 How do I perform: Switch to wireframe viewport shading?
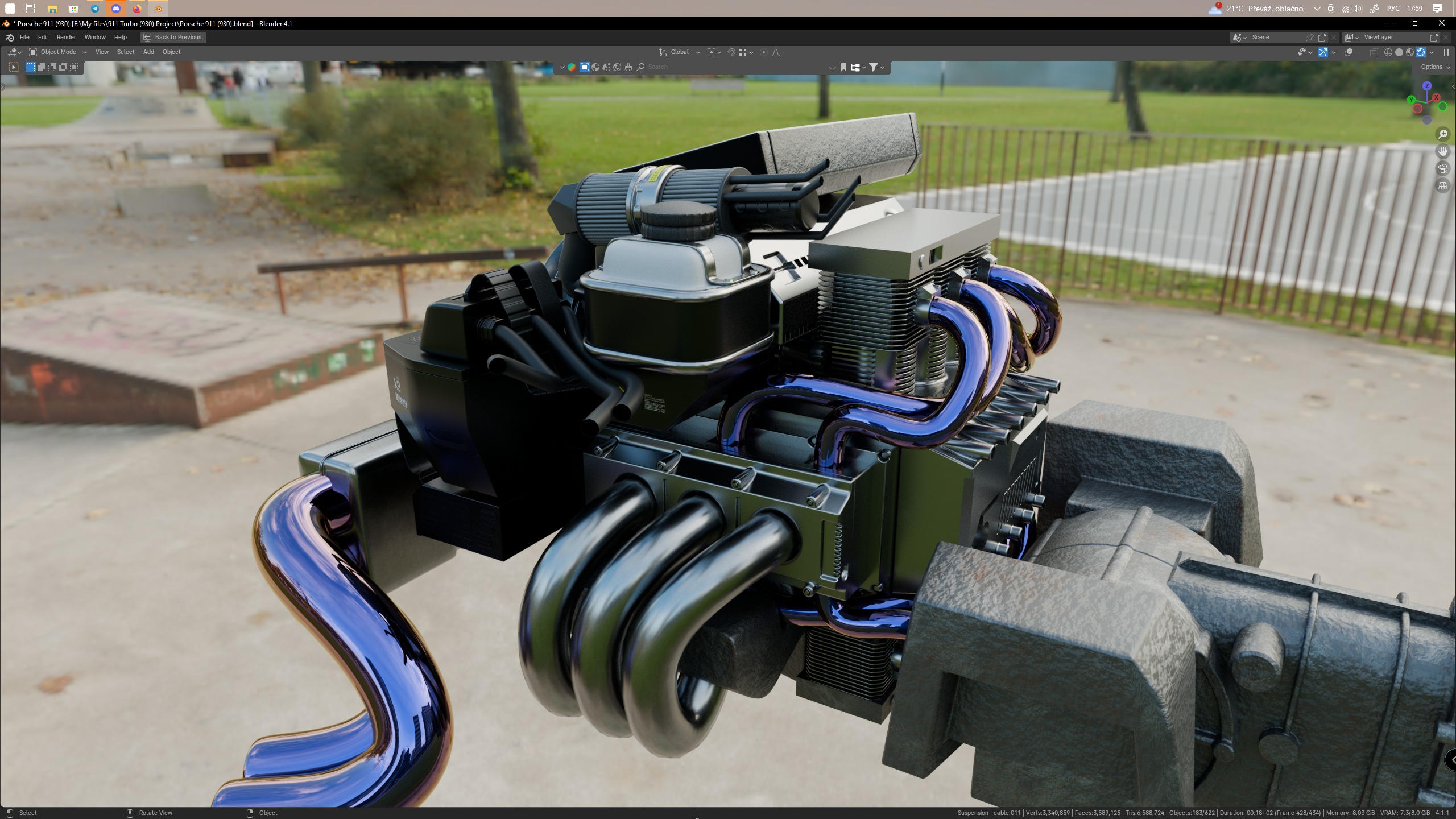point(1388,52)
